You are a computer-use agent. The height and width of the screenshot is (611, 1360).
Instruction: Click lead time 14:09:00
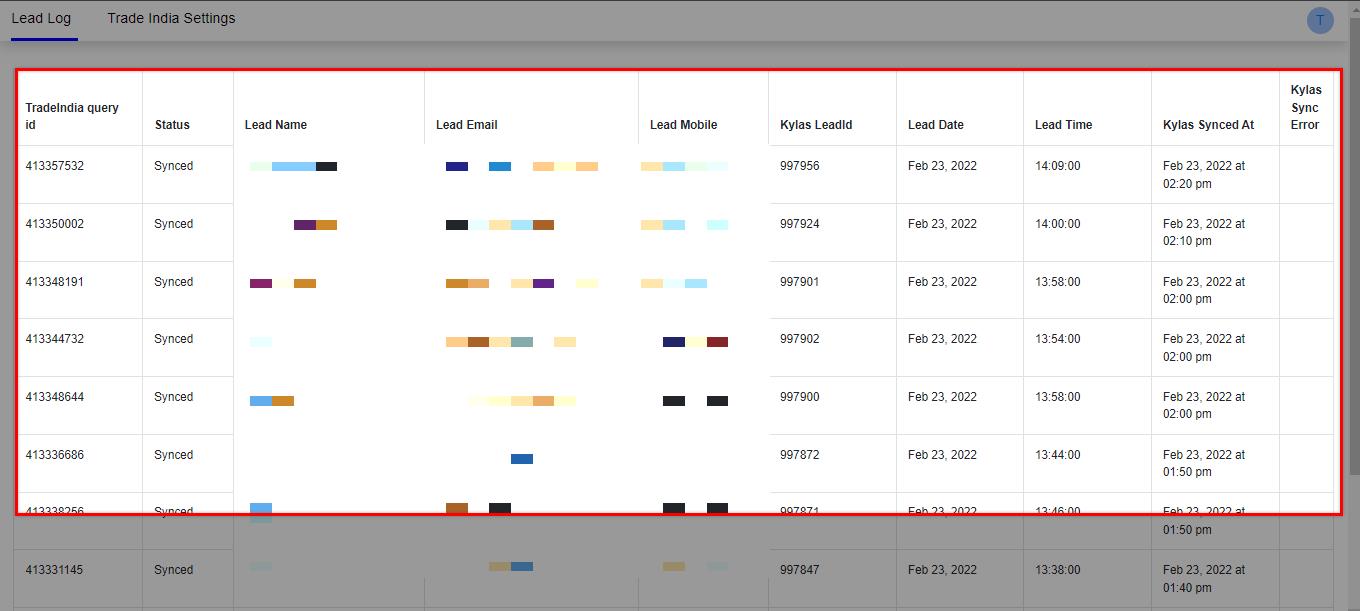[x=1058, y=166]
